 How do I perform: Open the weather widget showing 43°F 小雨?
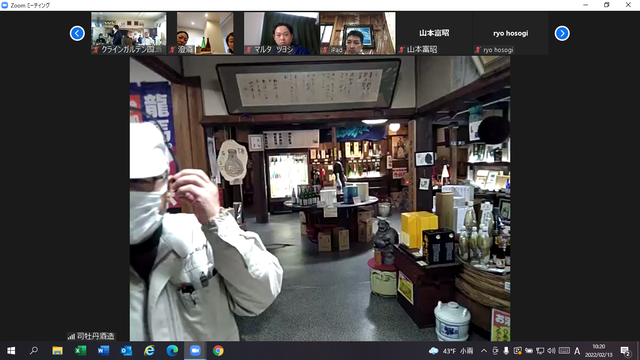(x=451, y=351)
